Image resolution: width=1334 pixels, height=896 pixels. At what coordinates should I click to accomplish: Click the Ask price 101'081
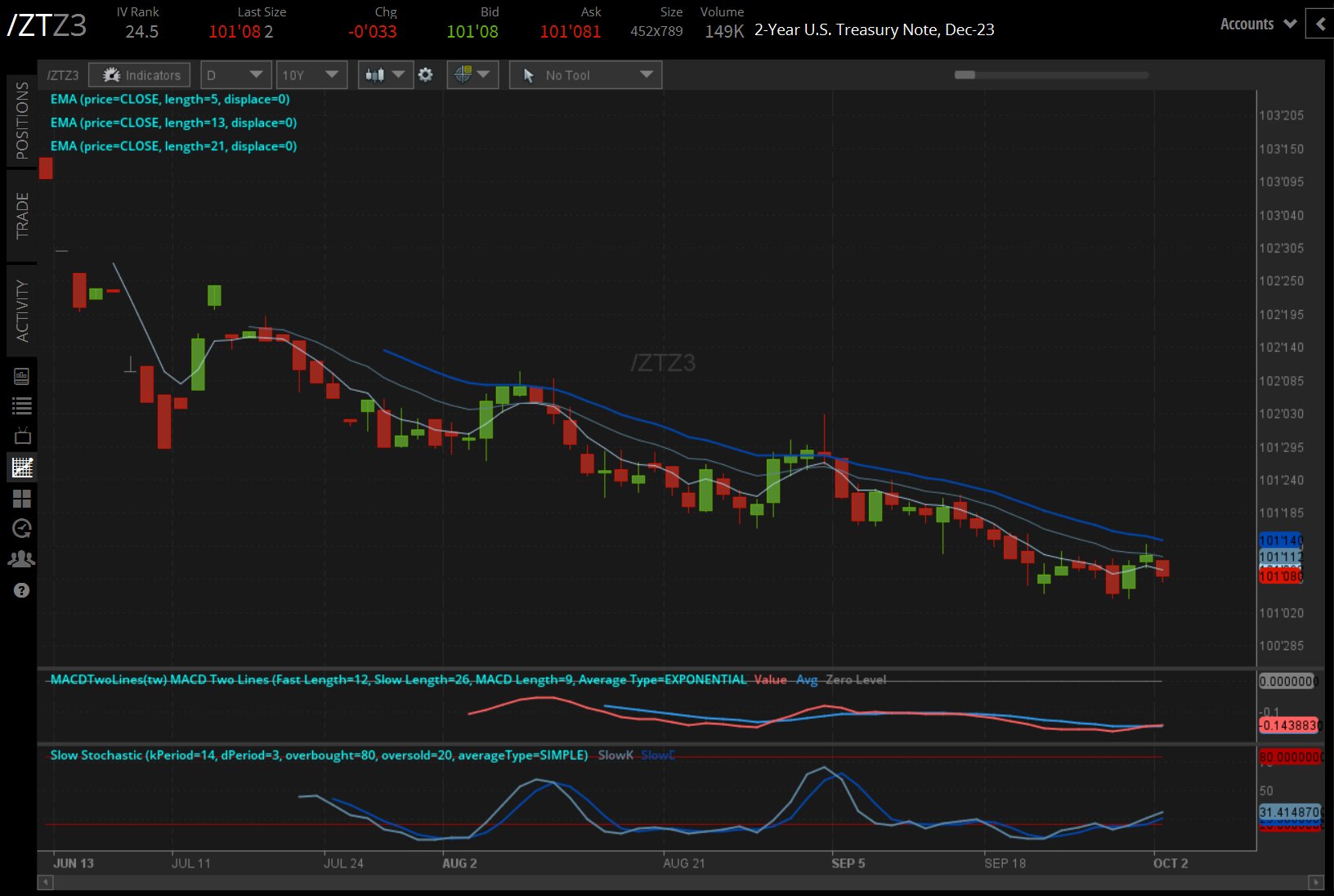click(571, 32)
